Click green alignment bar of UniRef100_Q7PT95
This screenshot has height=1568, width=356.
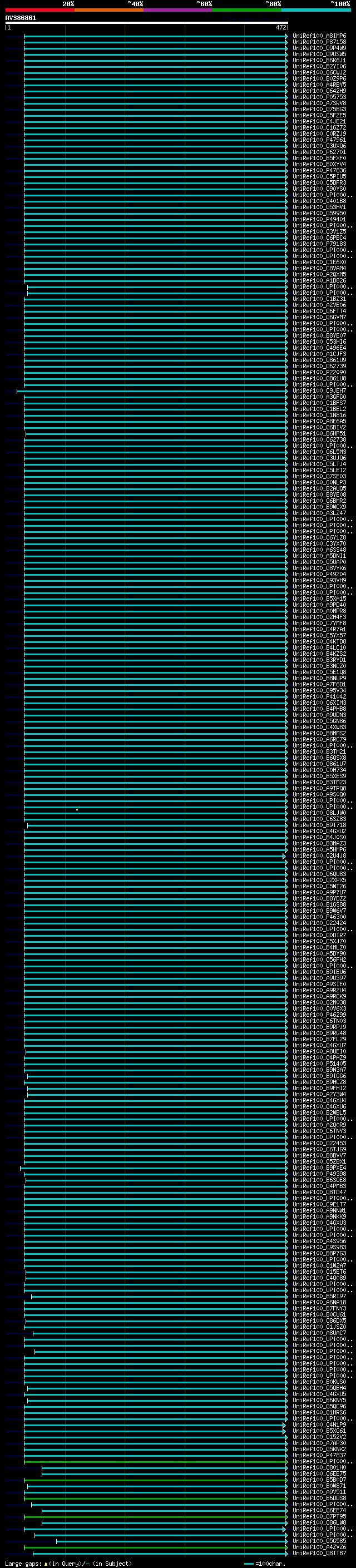pos(155,1517)
